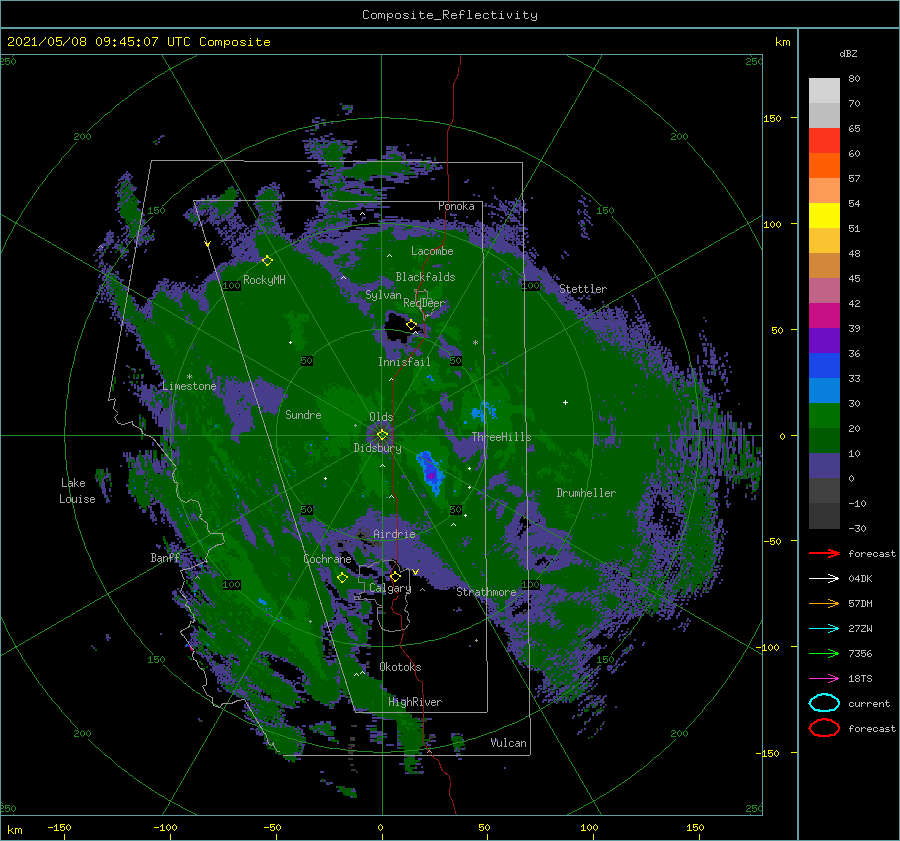Click the light blue echo above ThreeHills
The width and height of the screenshot is (900, 841).
coord(484,411)
